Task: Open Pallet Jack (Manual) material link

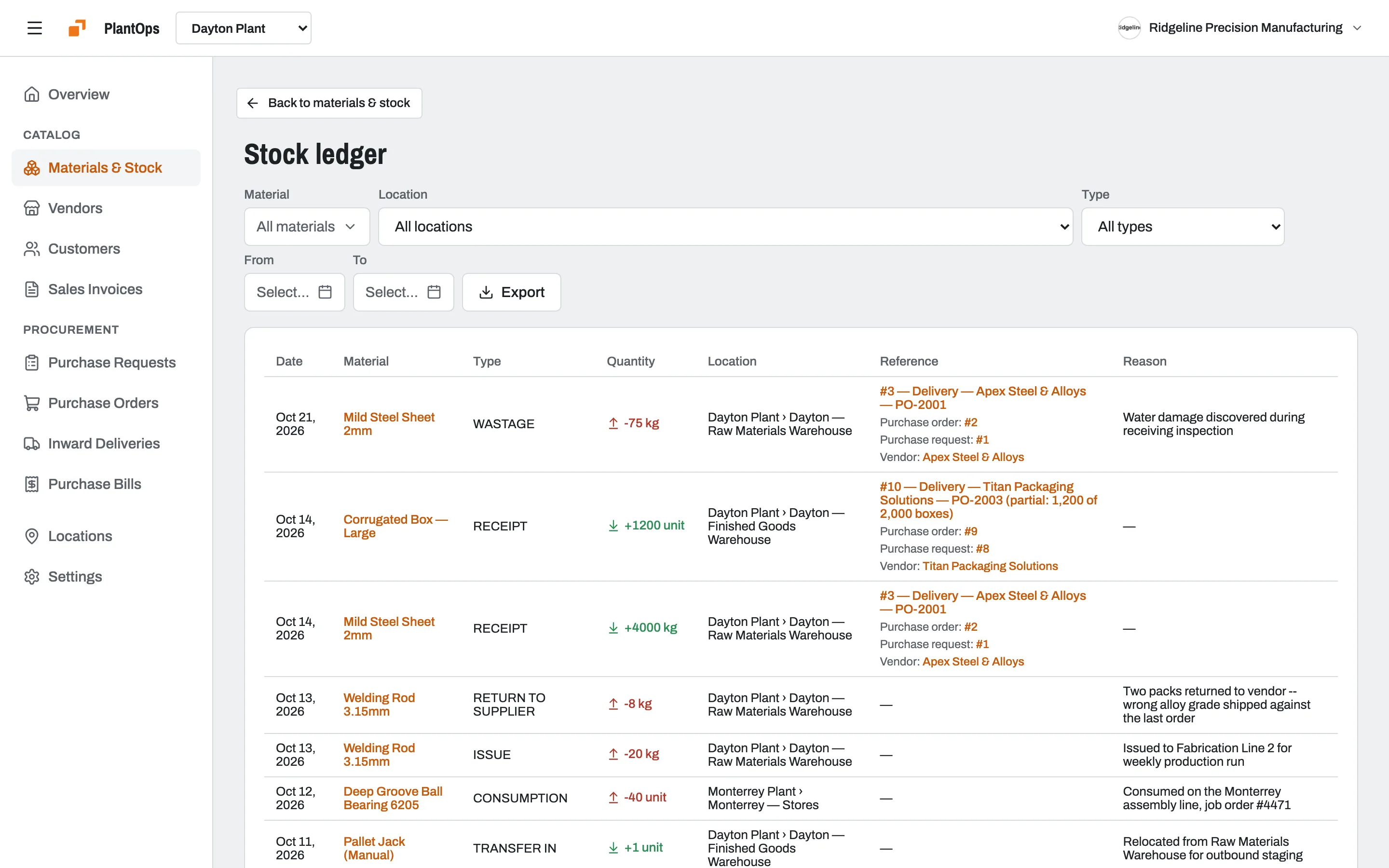Action: coord(374,848)
